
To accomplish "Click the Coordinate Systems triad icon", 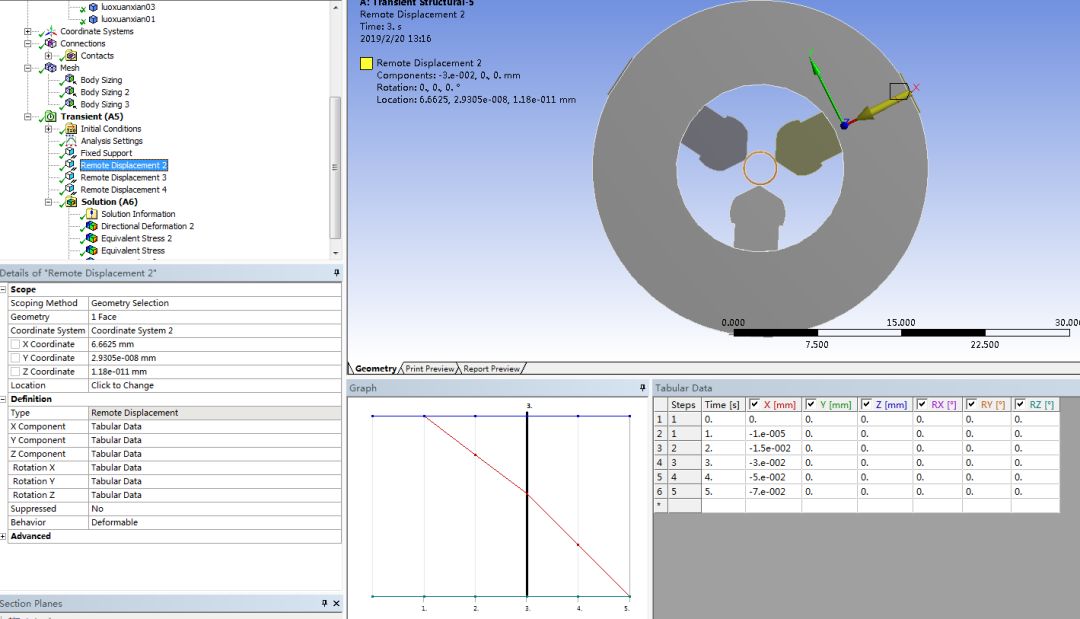I will tap(51, 32).
